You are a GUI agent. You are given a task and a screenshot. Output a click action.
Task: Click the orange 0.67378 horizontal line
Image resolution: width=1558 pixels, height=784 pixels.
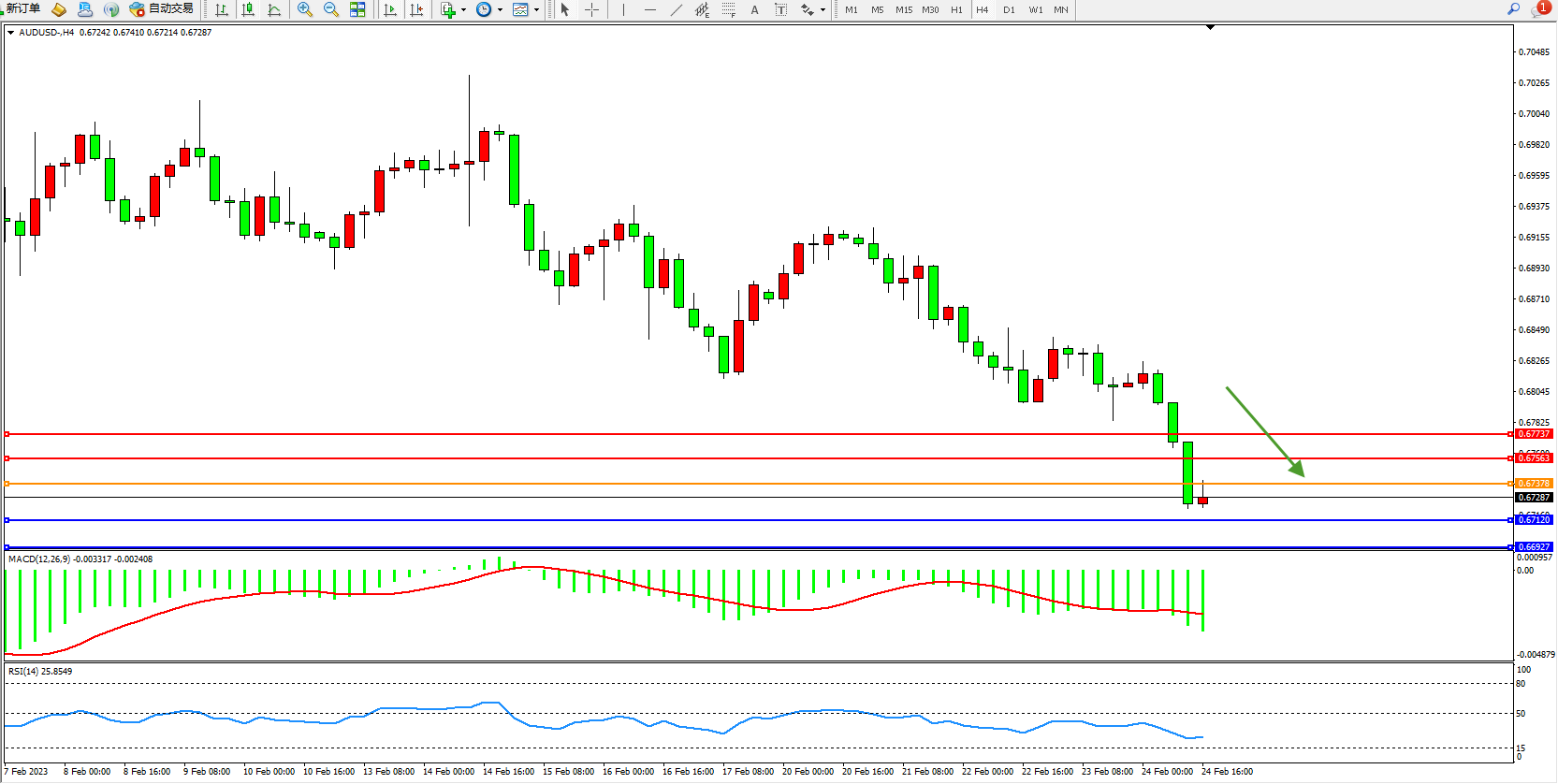[x=749, y=484]
